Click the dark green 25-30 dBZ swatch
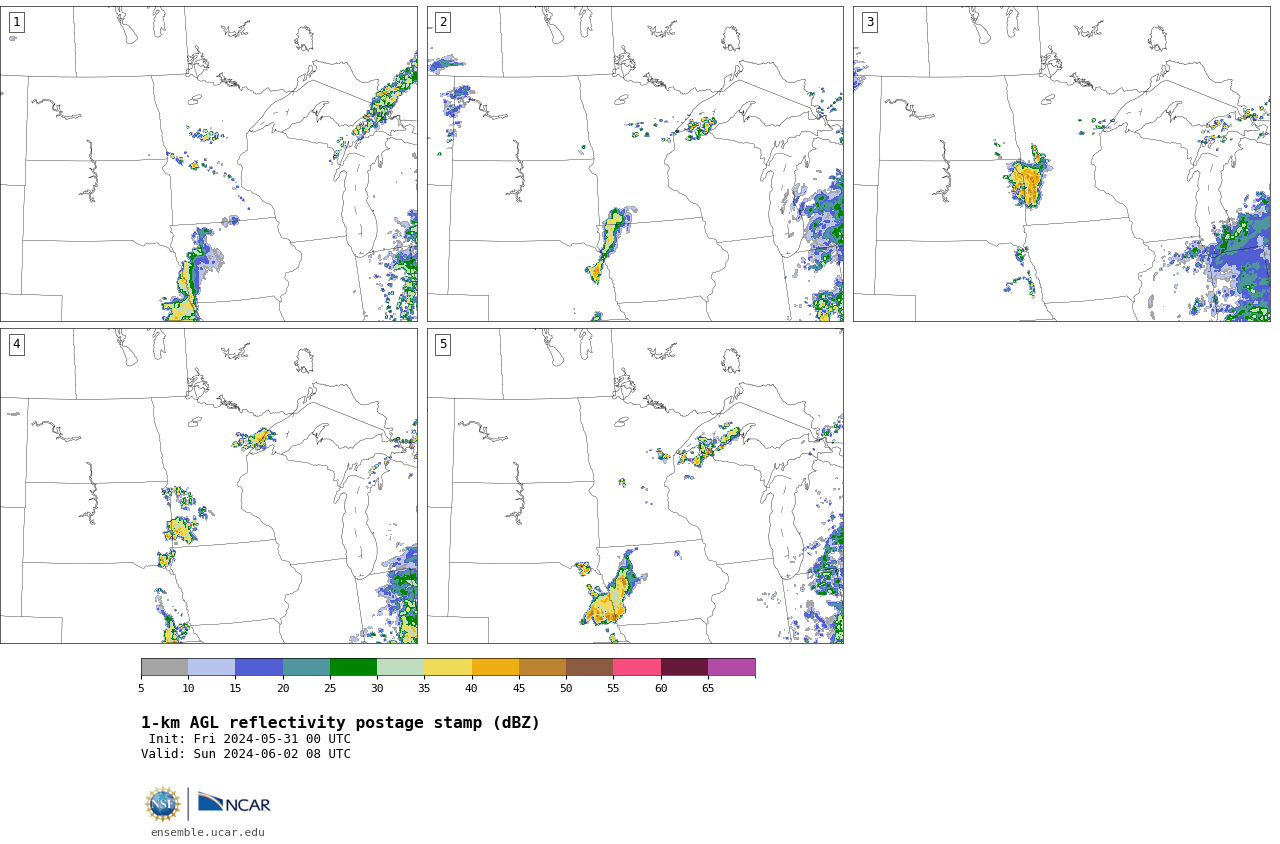The image size is (1280, 844). click(353, 667)
